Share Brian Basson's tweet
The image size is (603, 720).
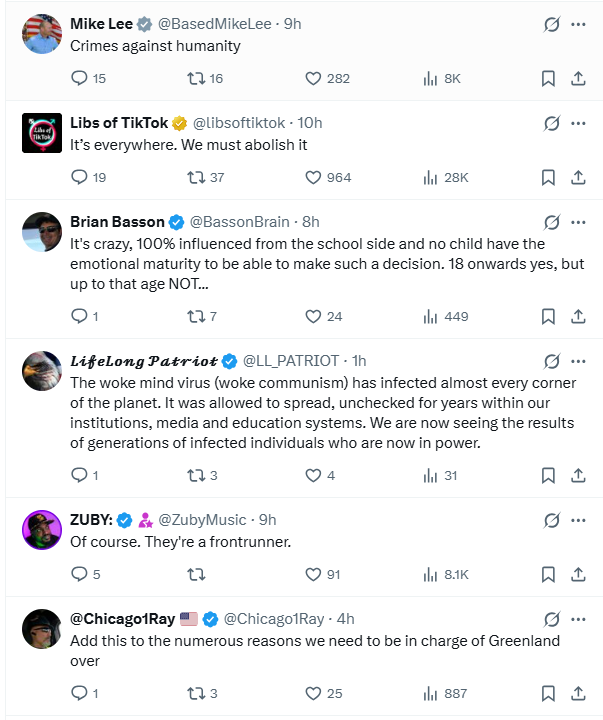(x=578, y=316)
